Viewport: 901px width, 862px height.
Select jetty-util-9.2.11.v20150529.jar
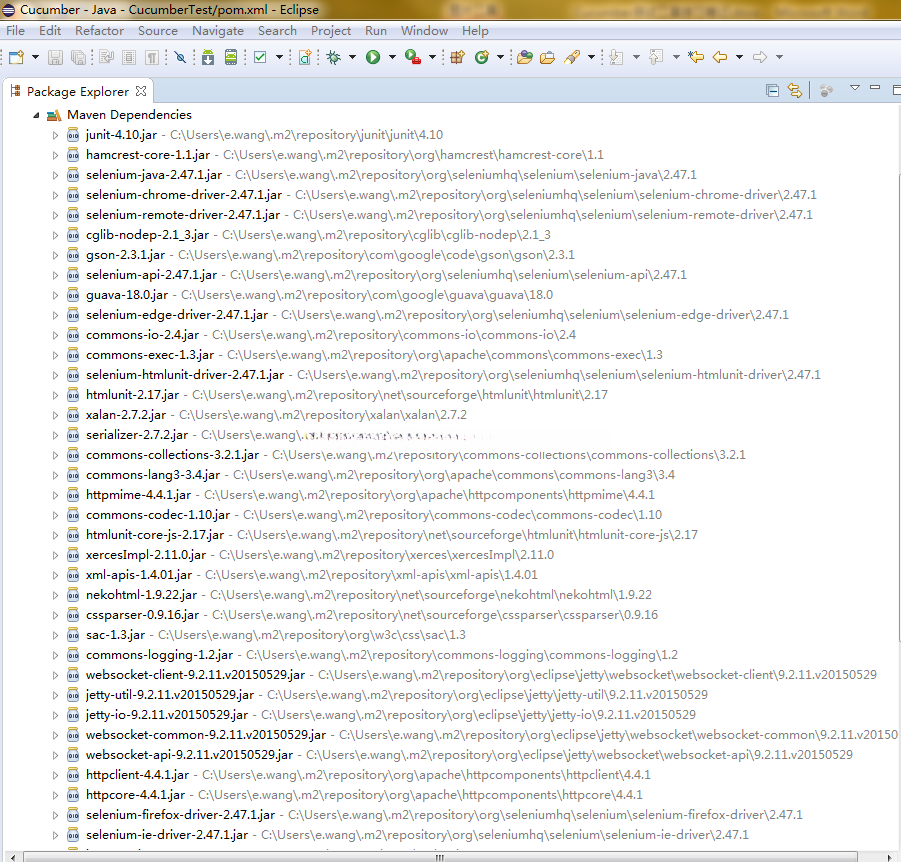(170, 695)
